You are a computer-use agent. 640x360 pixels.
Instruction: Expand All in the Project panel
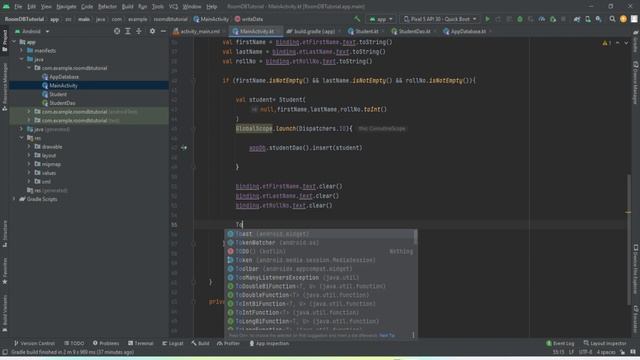point(128,31)
